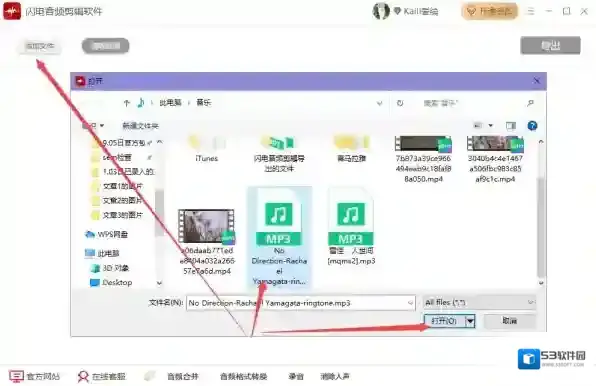Select Desktop in navigation pane

tap(111, 283)
